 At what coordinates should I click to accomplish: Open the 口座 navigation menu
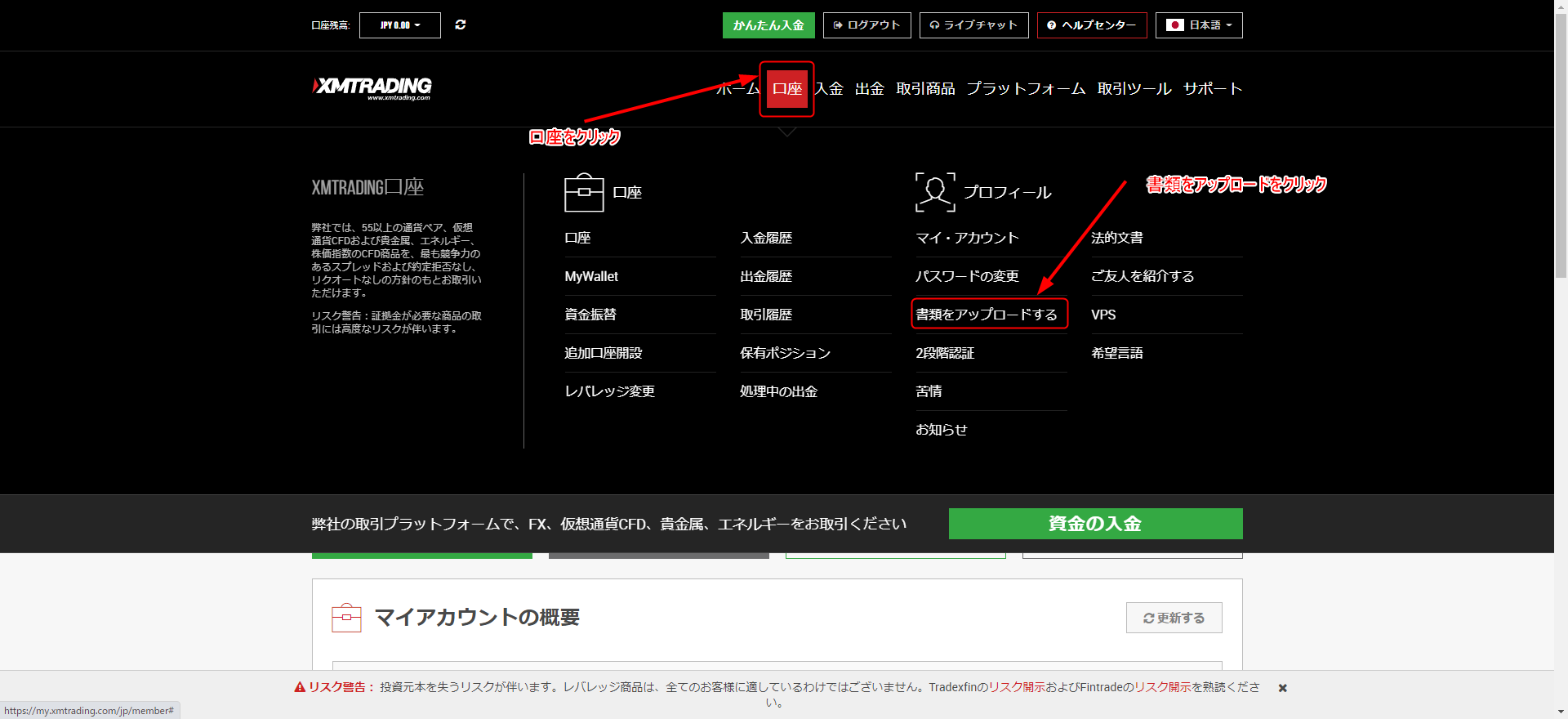[x=787, y=89]
